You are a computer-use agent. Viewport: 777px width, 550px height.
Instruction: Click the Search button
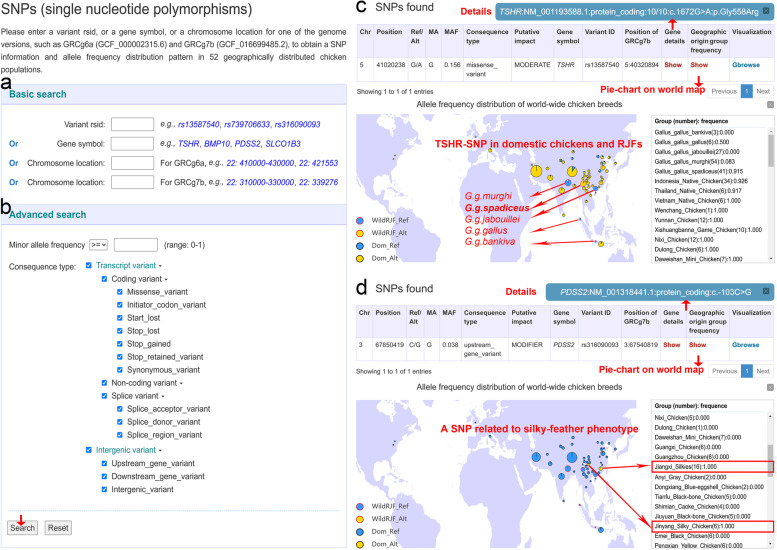(23, 528)
